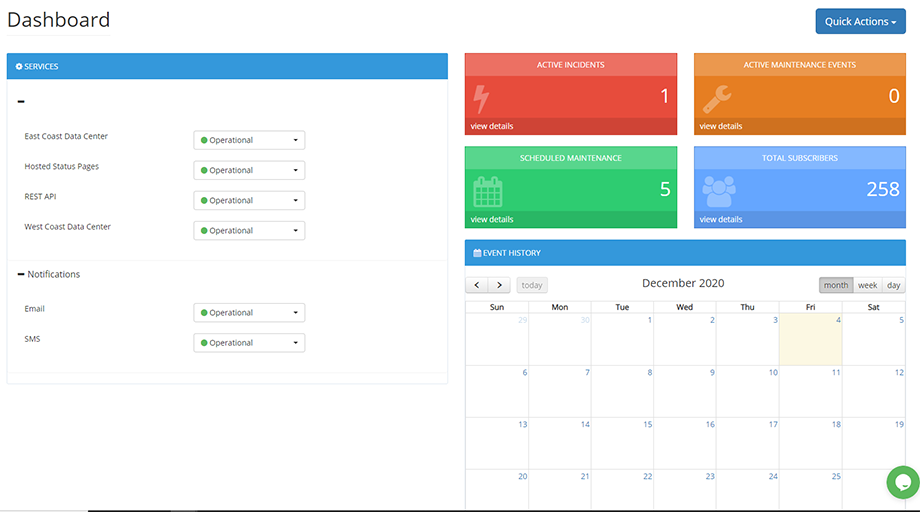This screenshot has height=512, width=920.
Task: Open the Quick Actions dropdown
Action: 860,21
